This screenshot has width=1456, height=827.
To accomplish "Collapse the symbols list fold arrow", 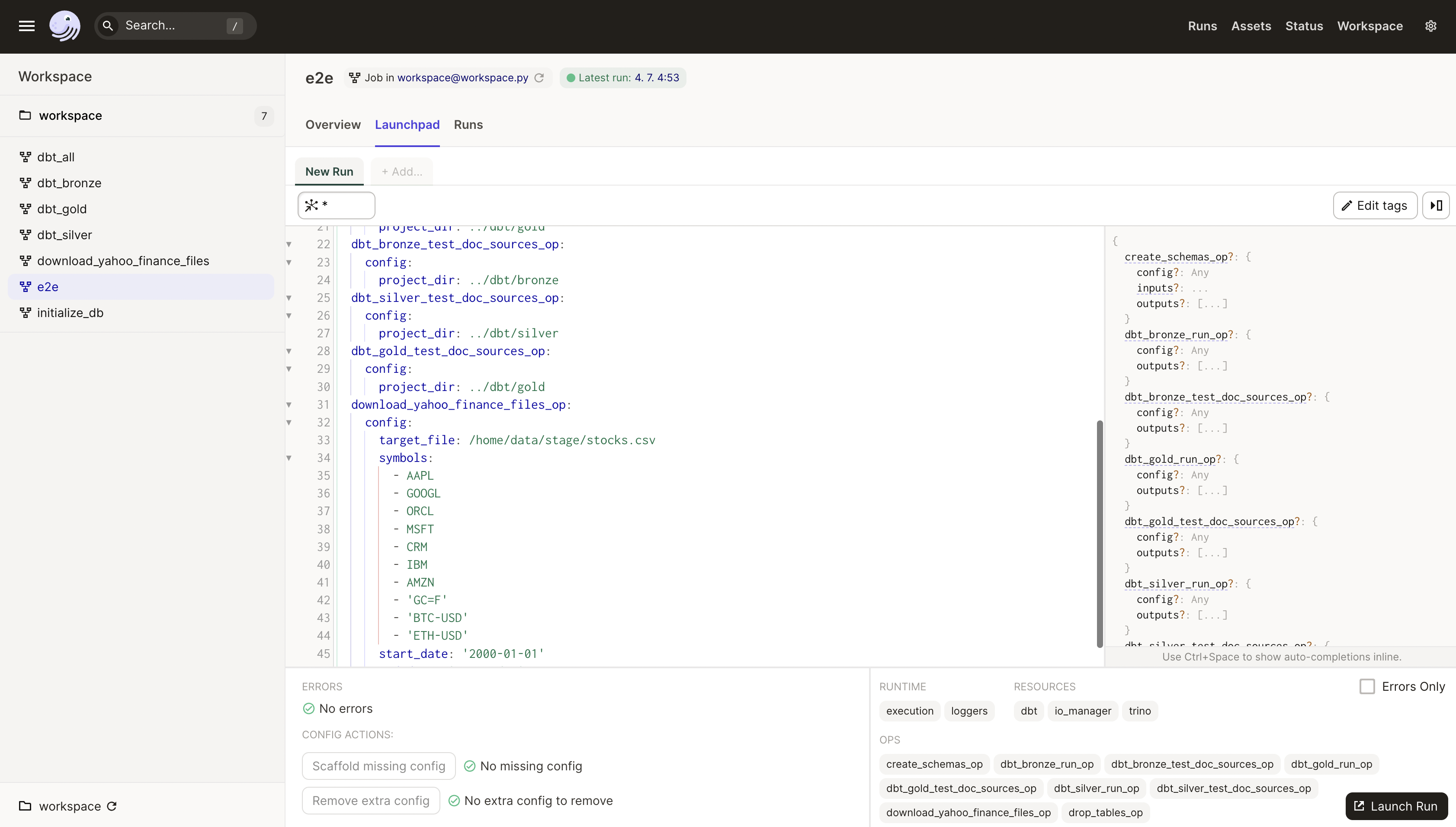I will [x=289, y=458].
